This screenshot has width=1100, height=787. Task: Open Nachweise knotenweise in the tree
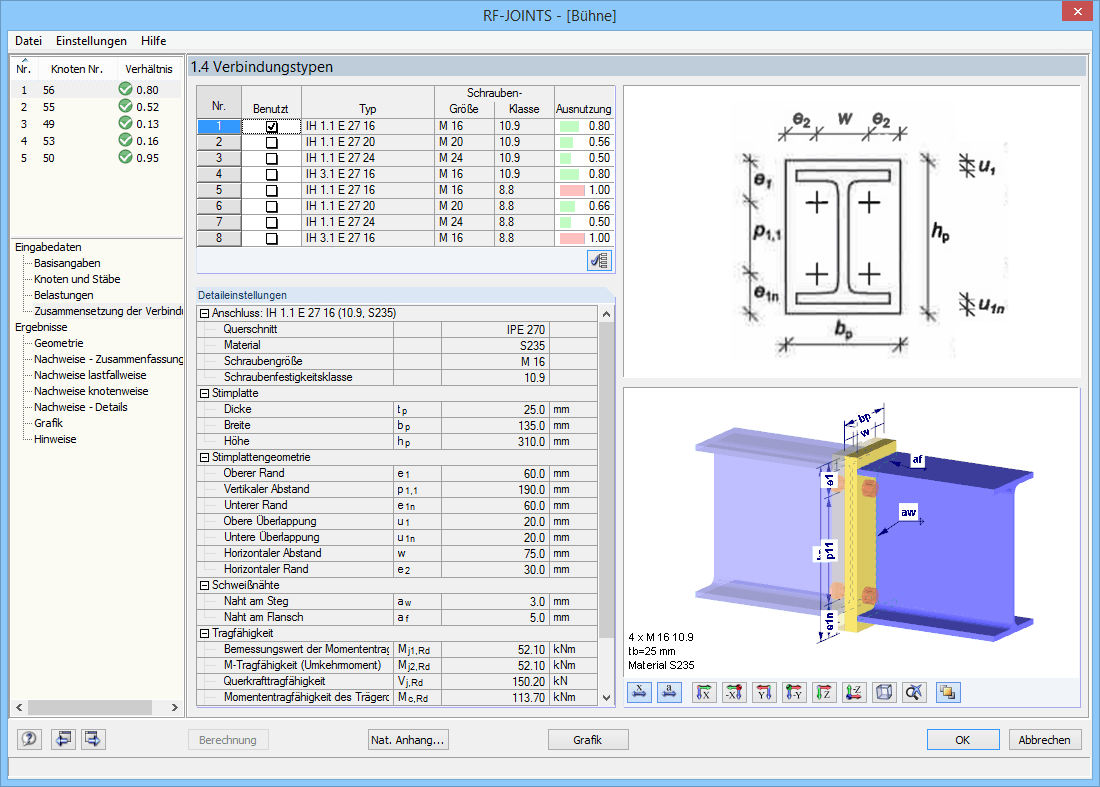[x=91, y=391]
